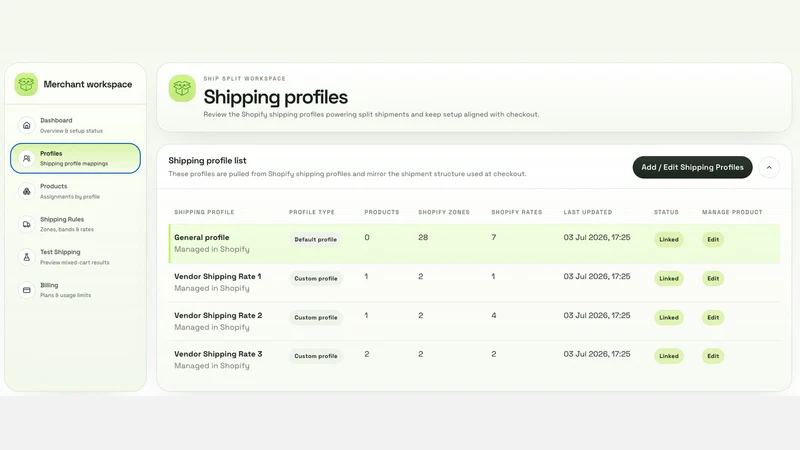Click the Shipping profiles page title
Screen dimensions: 800x450
click(276, 97)
